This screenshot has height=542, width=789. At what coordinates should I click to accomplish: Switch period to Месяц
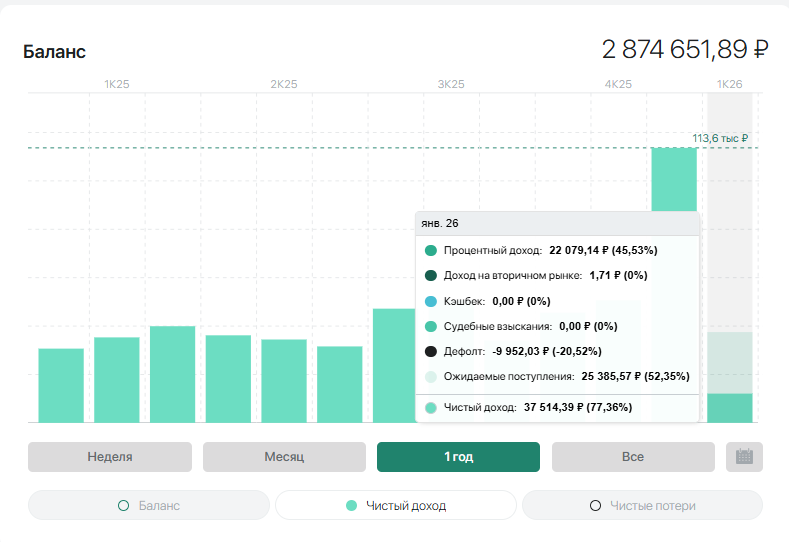tap(284, 456)
